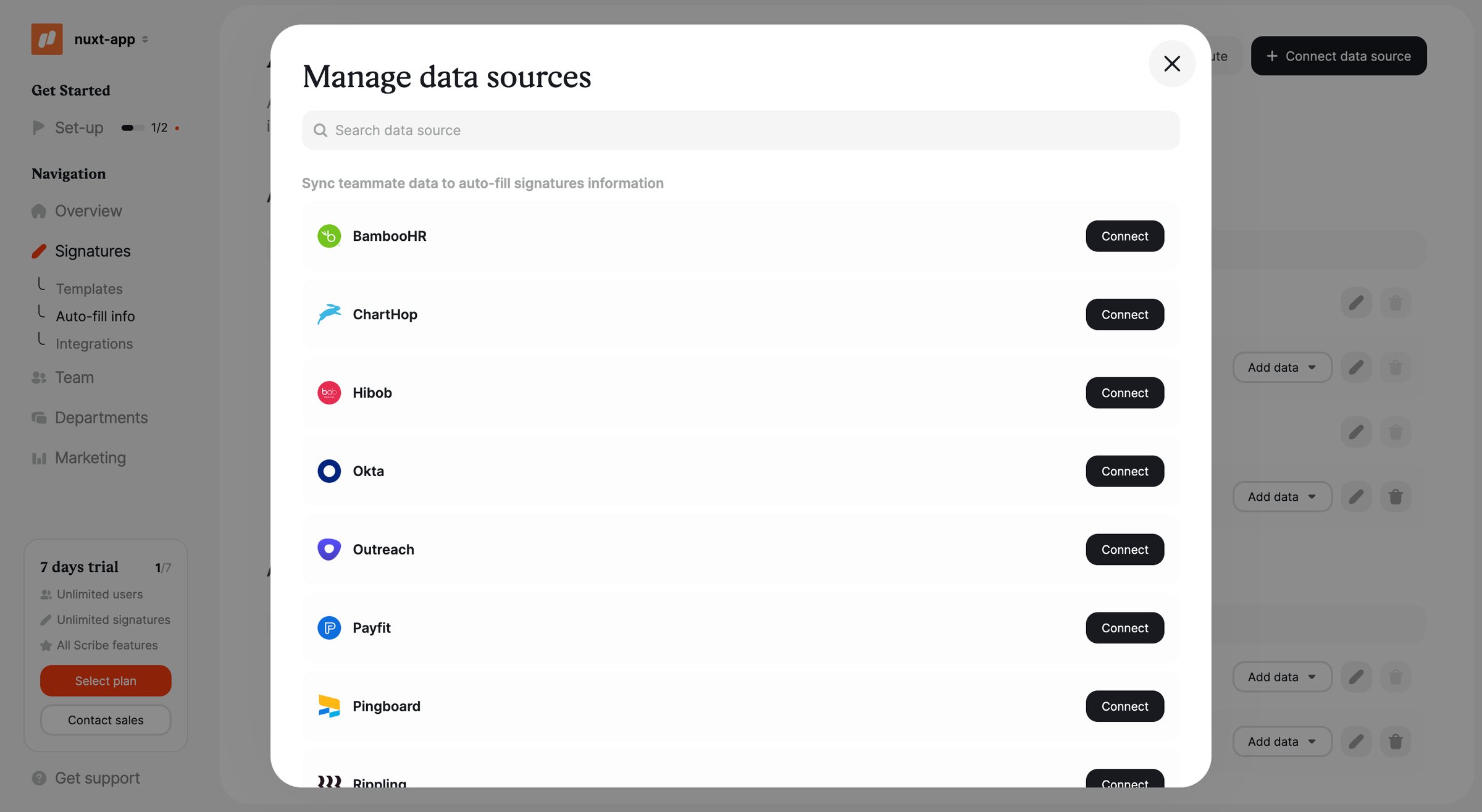Click the Contact sales button
Viewport: 1482px width, 812px height.
tap(106, 720)
